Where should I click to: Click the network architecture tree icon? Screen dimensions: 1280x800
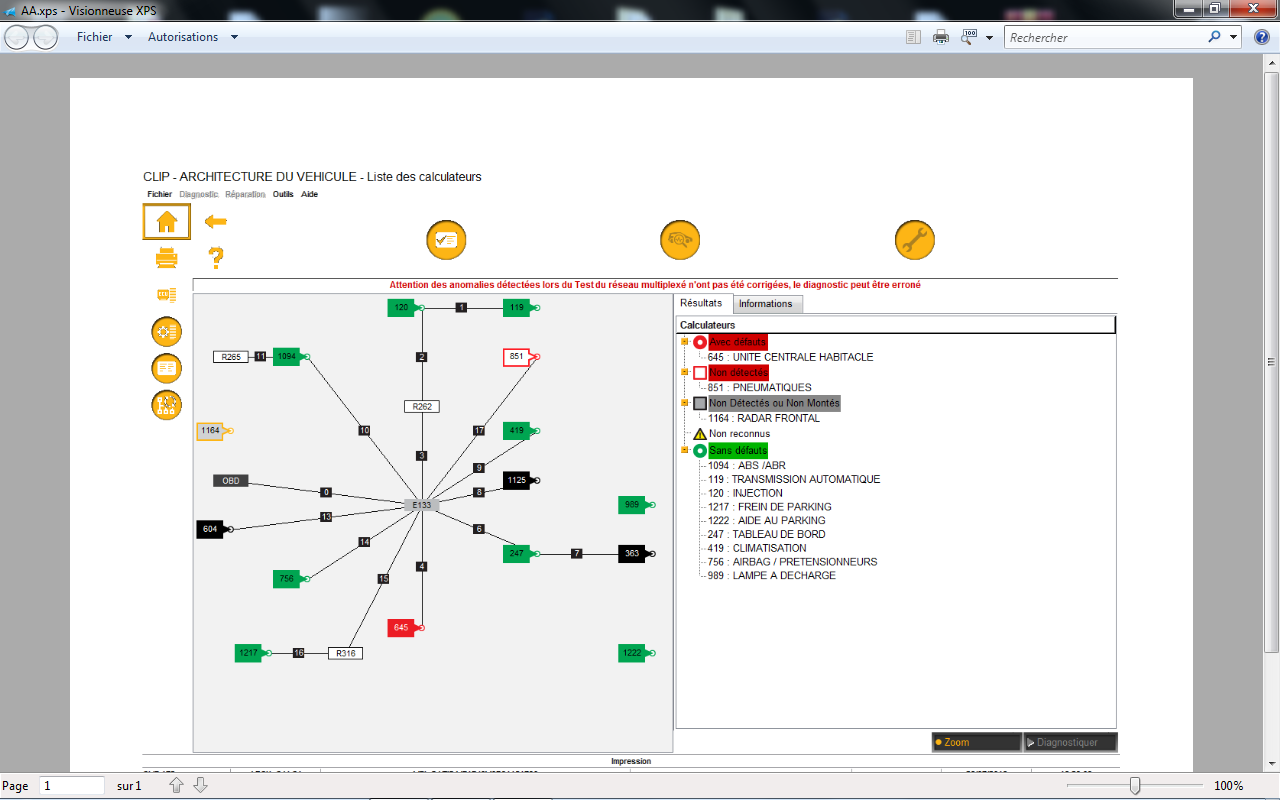(166, 405)
